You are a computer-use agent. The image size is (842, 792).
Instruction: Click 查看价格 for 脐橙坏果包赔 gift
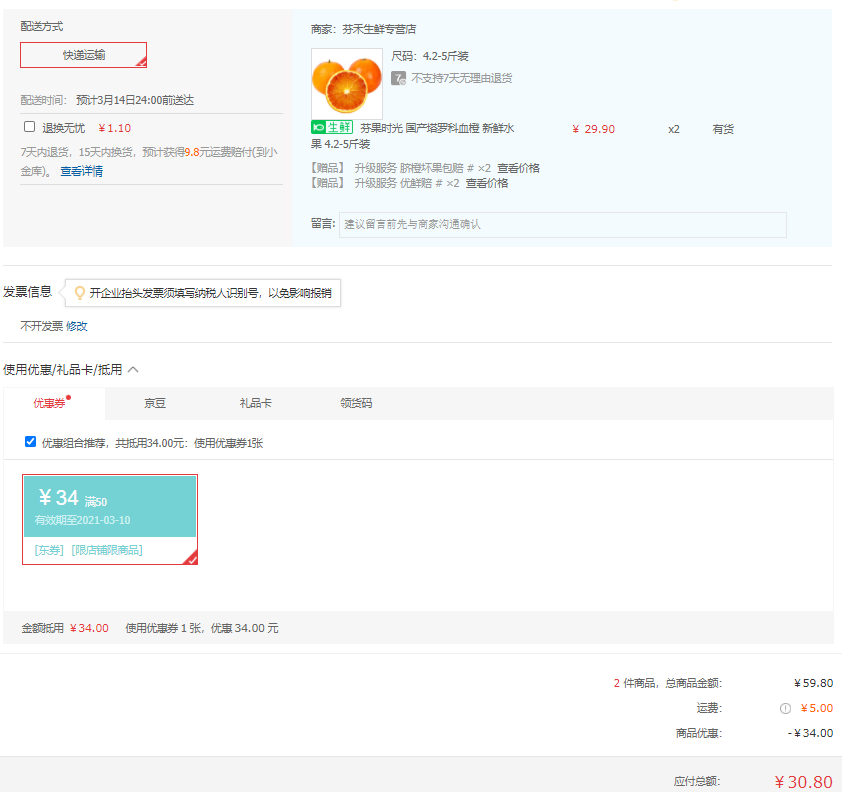coord(518,168)
